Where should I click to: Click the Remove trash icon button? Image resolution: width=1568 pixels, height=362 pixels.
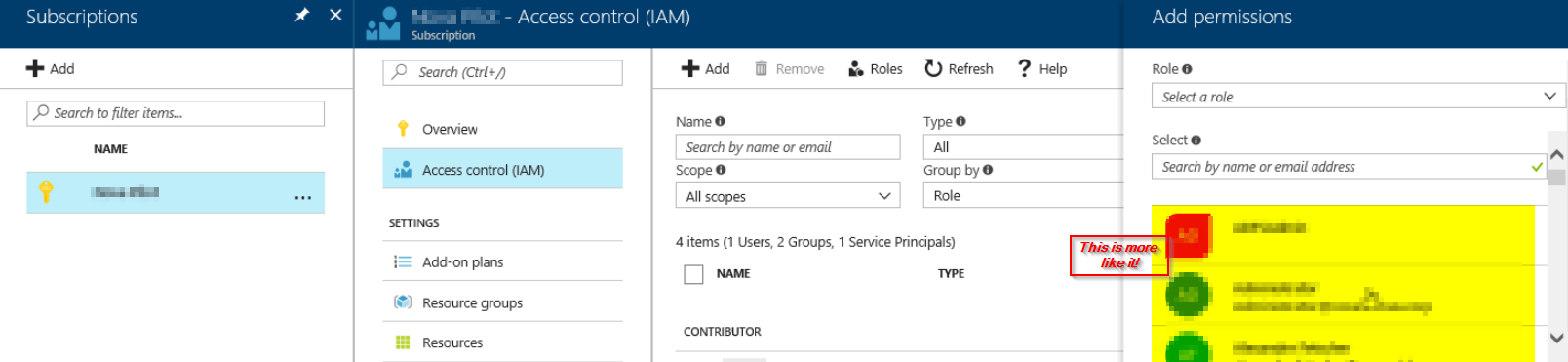coord(790,68)
